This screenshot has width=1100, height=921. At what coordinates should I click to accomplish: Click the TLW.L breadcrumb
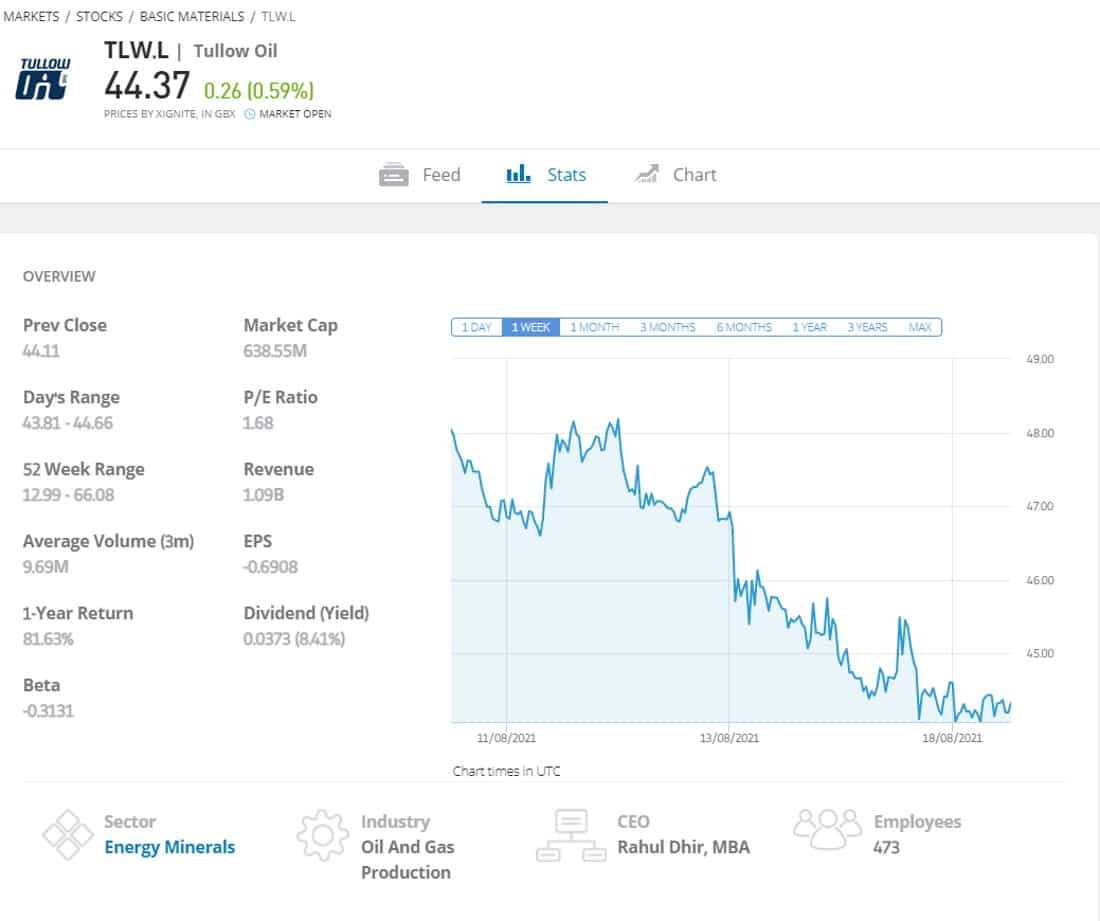(279, 16)
